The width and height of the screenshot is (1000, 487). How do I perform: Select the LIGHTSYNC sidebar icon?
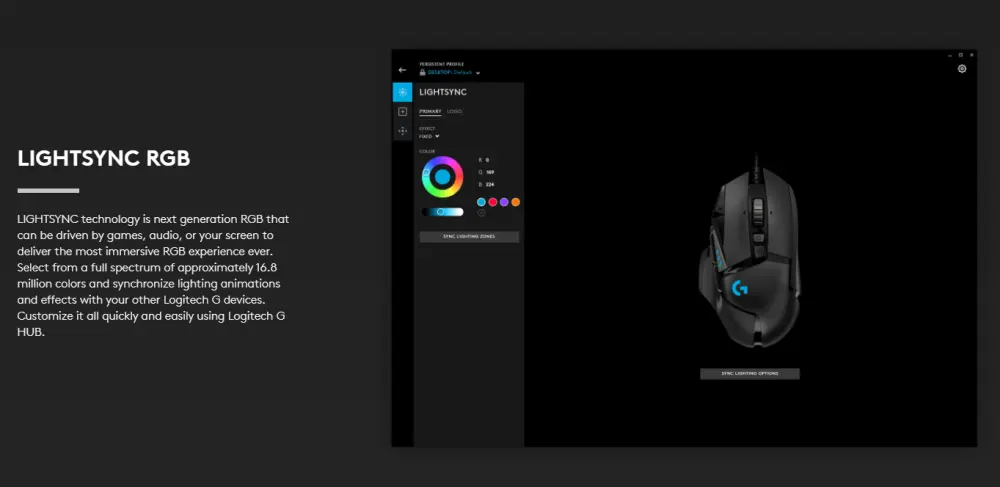(402, 92)
